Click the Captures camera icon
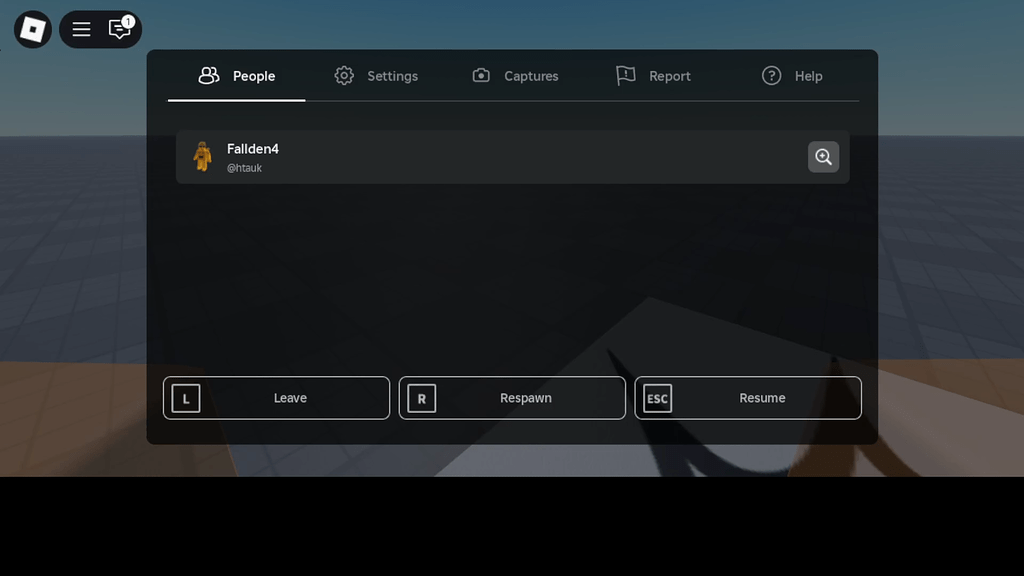This screenshot has width=1024, height=576. click(481, 75)
